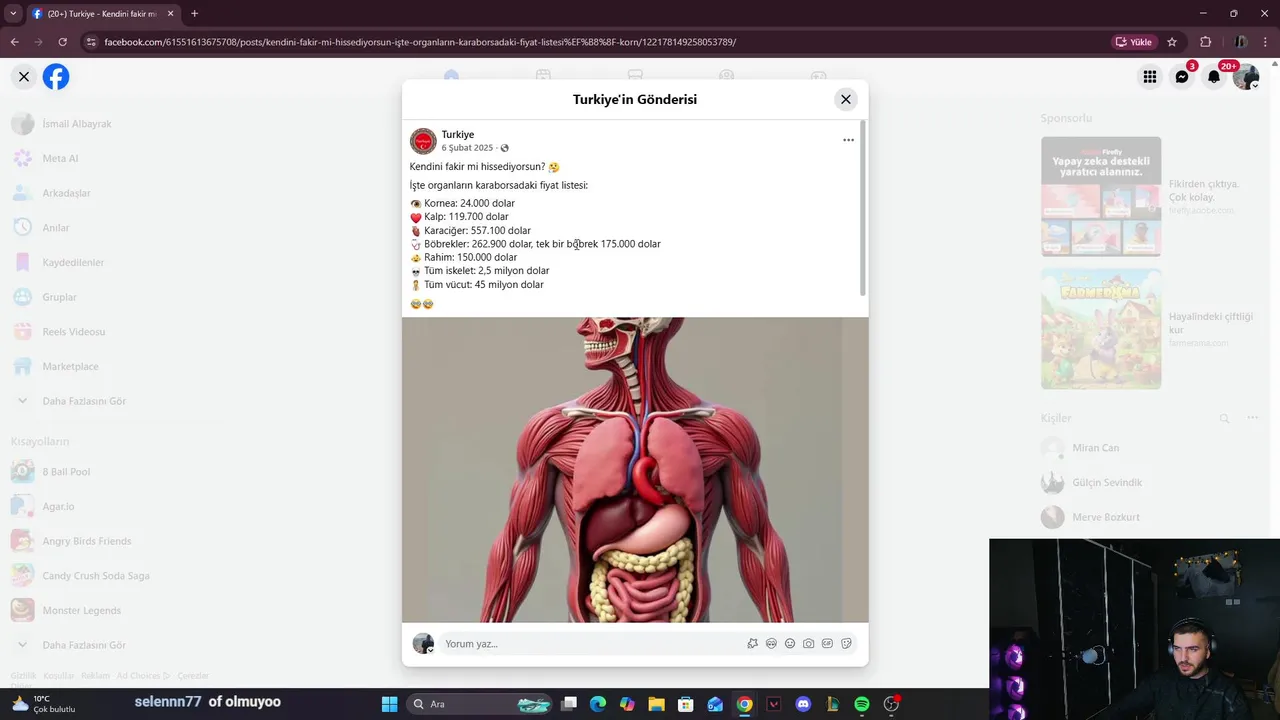Open the Facebook account profile menu
Viewport: 1280px width, 720px height.
click(x=1246, y=76)
